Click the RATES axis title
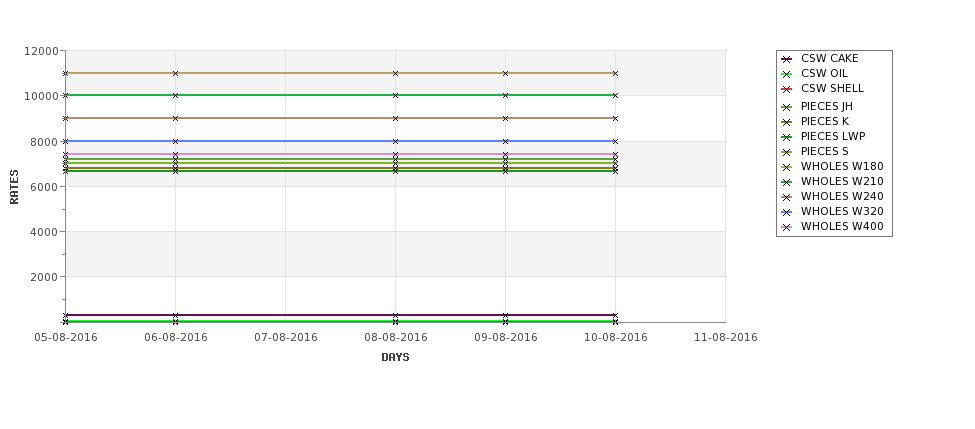Screen dimensions: 975x429 pyautogui.click(x=14, y=187)
